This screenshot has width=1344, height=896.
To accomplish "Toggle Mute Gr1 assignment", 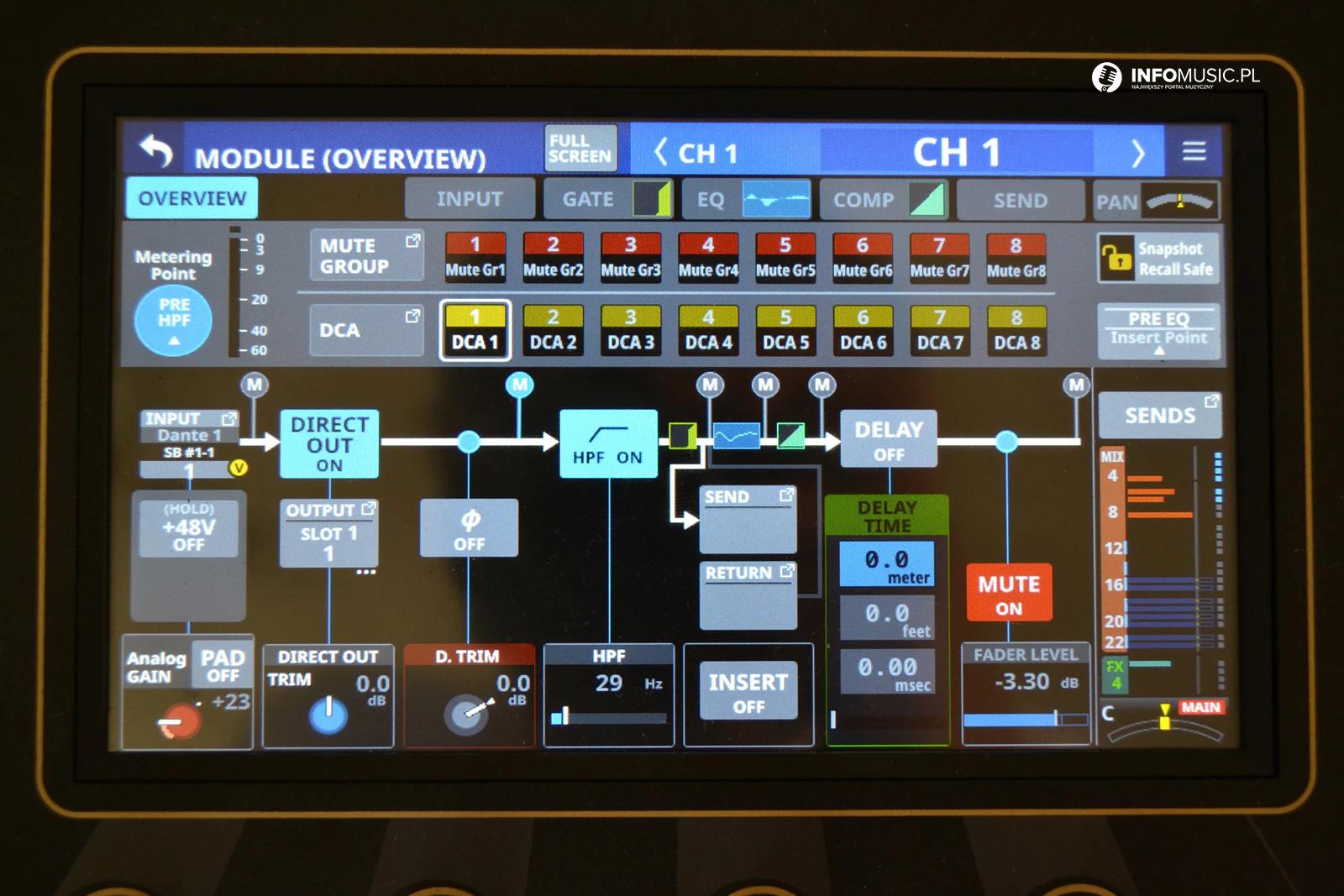I will [x=475, y=257].
